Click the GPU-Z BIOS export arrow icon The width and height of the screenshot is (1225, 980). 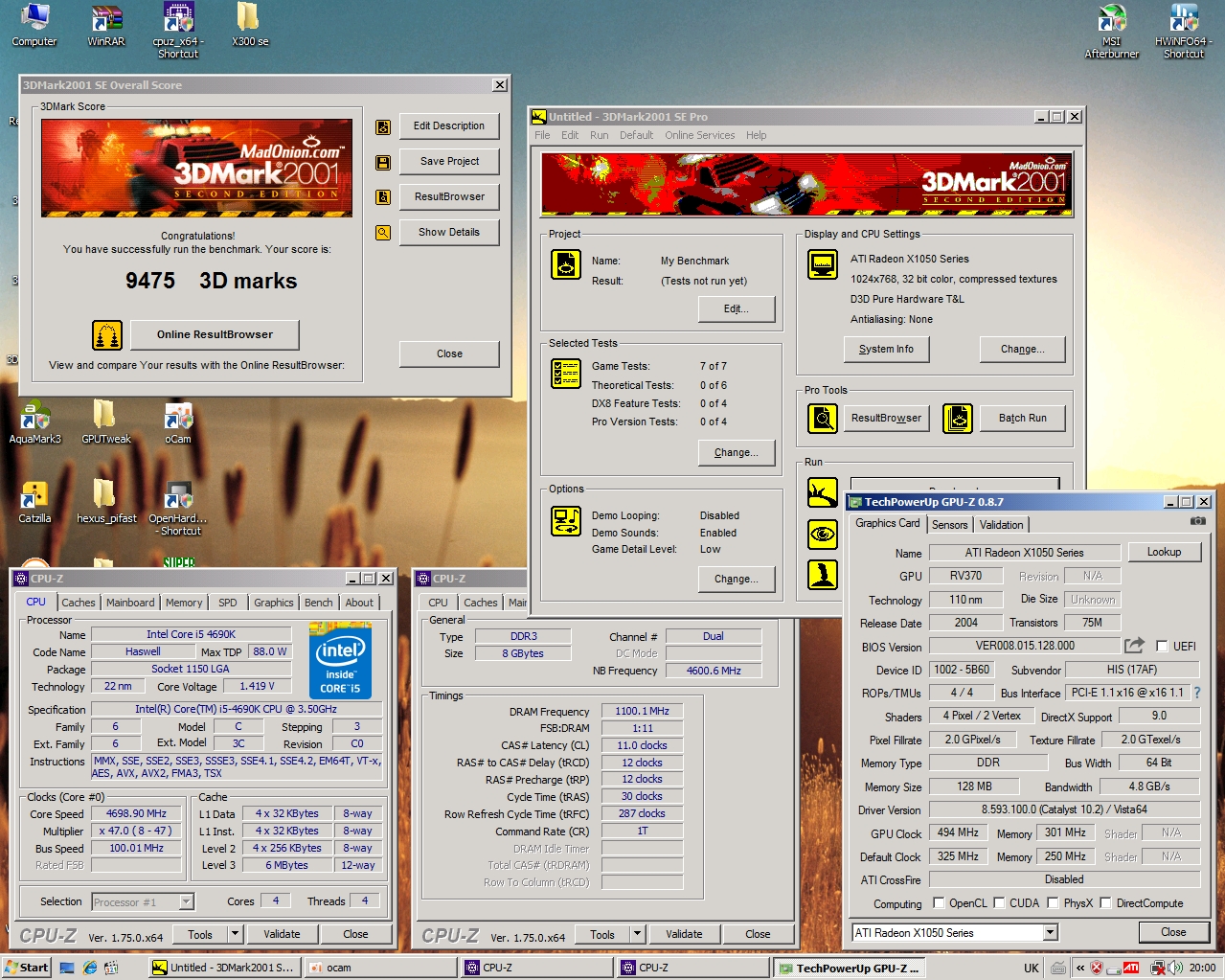click(x=1134, y=646)
